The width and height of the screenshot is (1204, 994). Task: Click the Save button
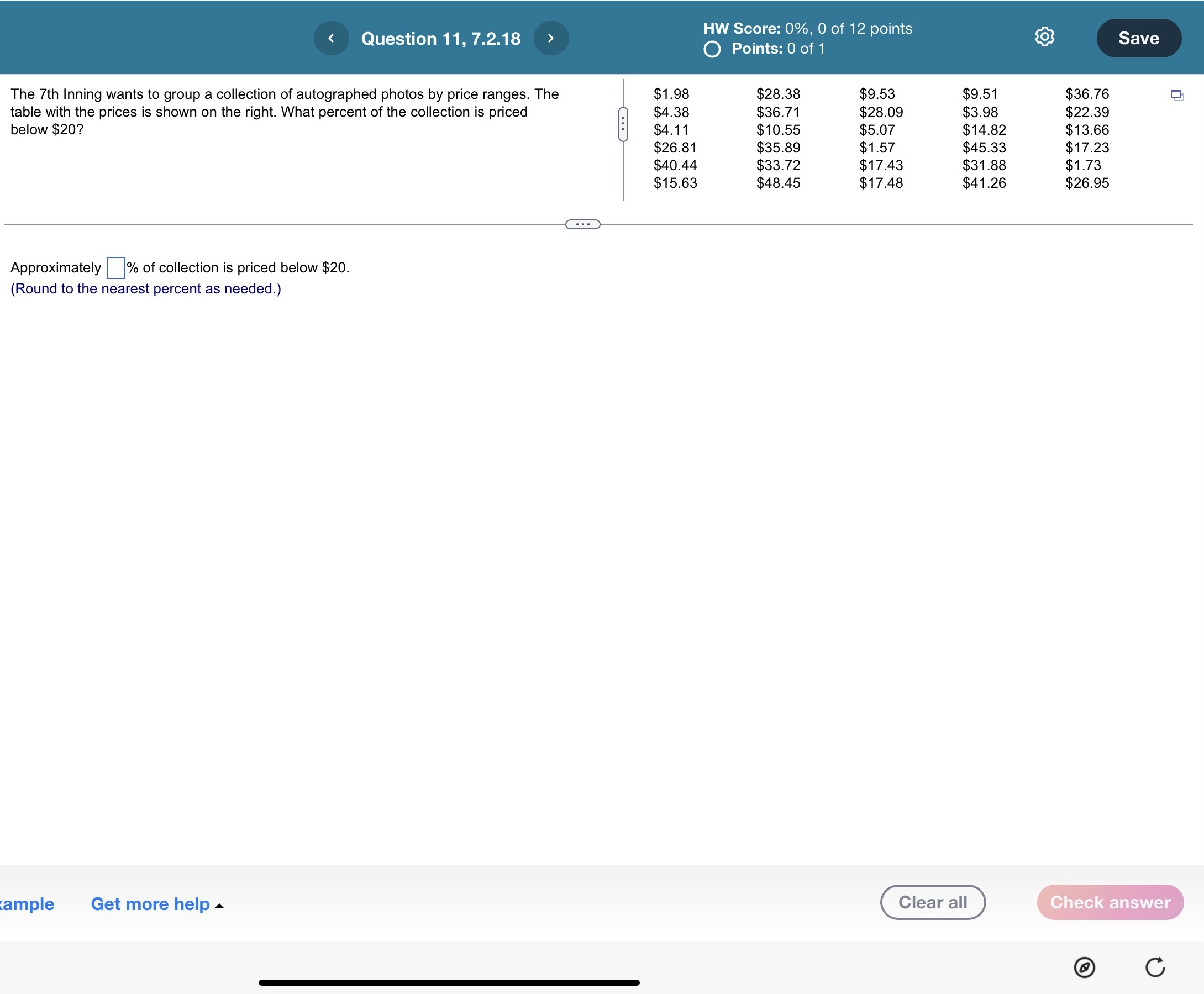pyautogui.click(x=1138, y=38)
